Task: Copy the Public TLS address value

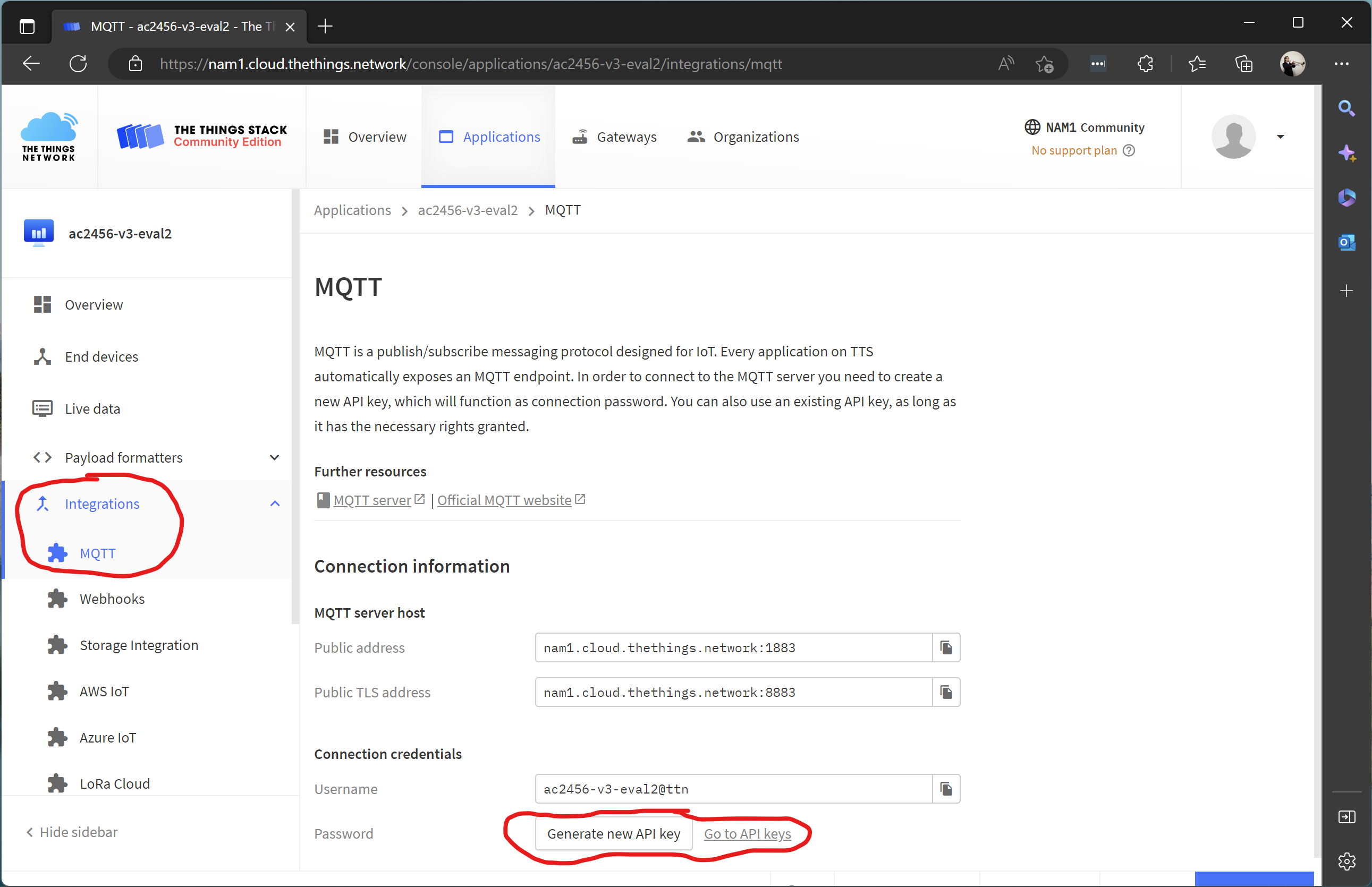Action: tap(946, 692)
